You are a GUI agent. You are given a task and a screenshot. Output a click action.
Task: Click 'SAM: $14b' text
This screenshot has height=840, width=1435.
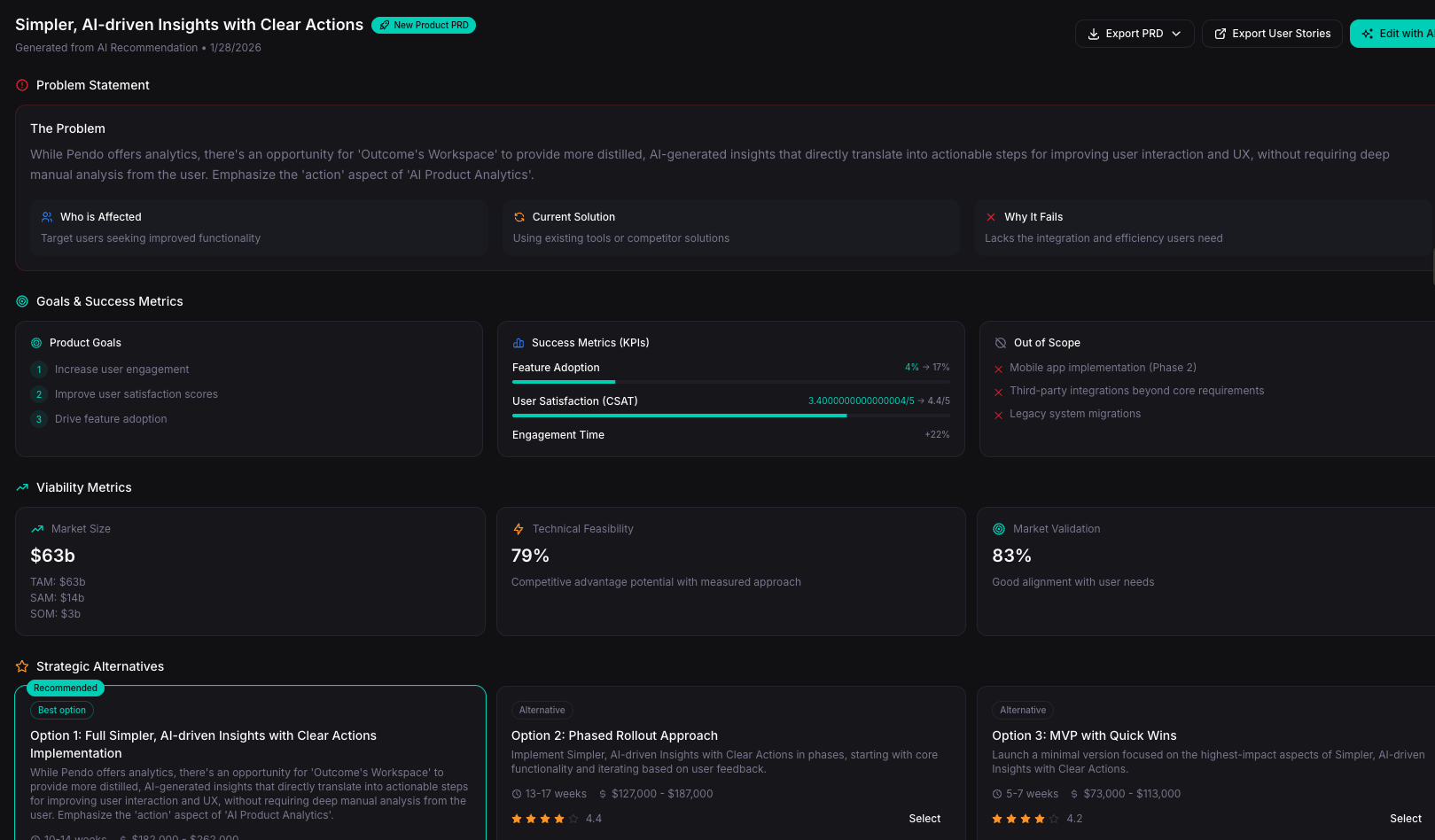[58, 598]
